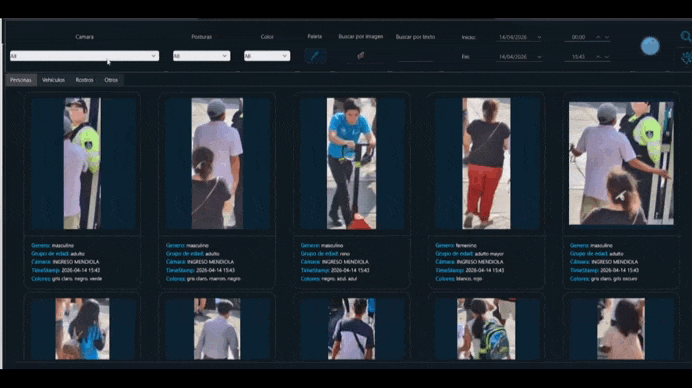The image size is (692, 388).
Task: Click 'Colores: gris claro, negro, verde' text
Action: [67, 279]
